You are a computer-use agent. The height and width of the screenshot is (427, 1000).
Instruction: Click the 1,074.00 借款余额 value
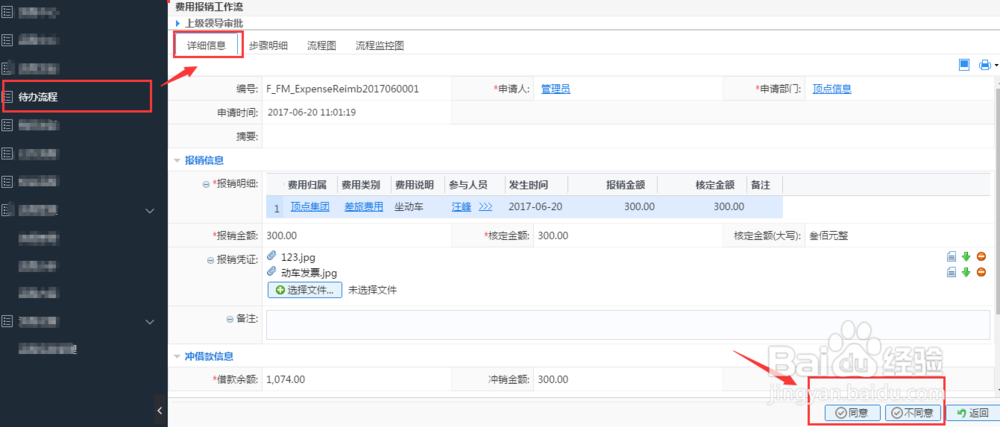(x=286, y=380)
